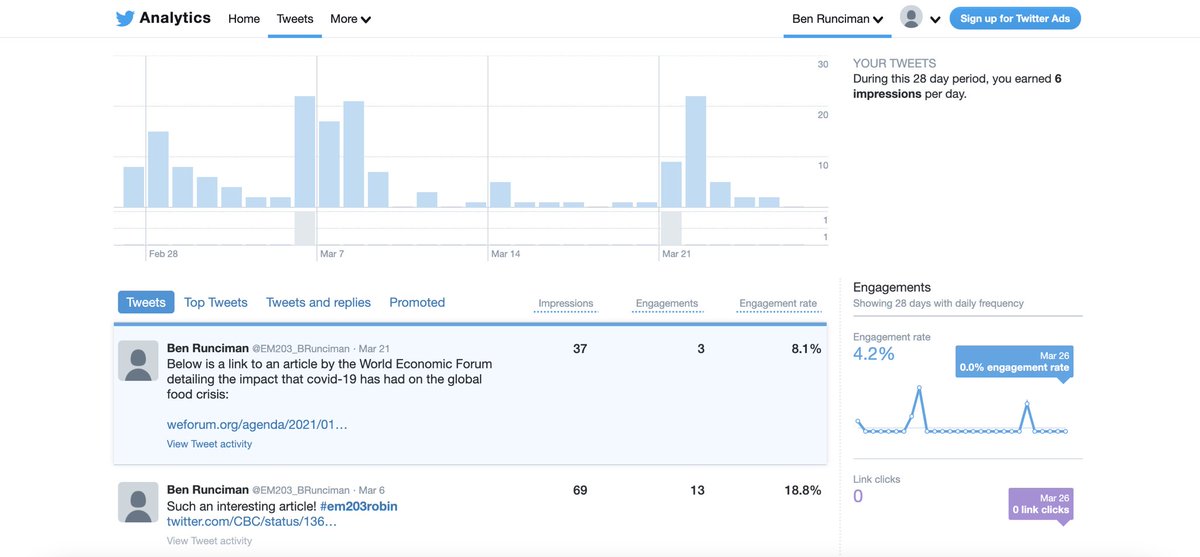This screenshot has width=1200, height=557.
Task: Click the 37 impressions value
Action: pos(580,349)
